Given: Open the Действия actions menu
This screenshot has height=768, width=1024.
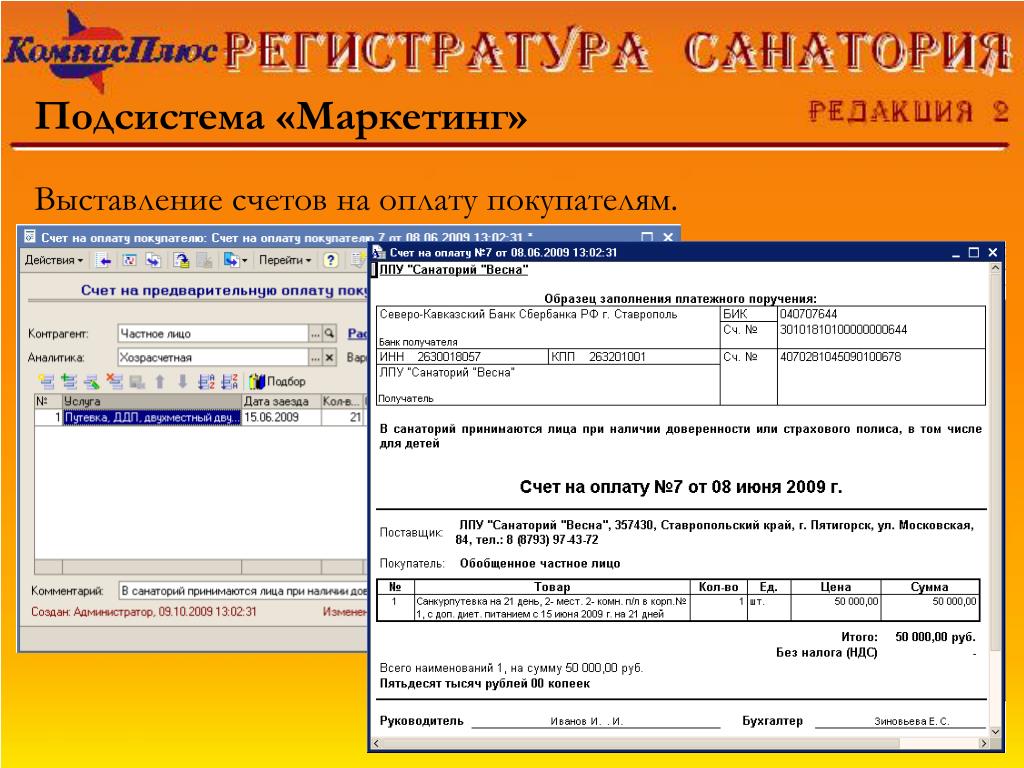Looking at the screenshot, I should point(54,260).
